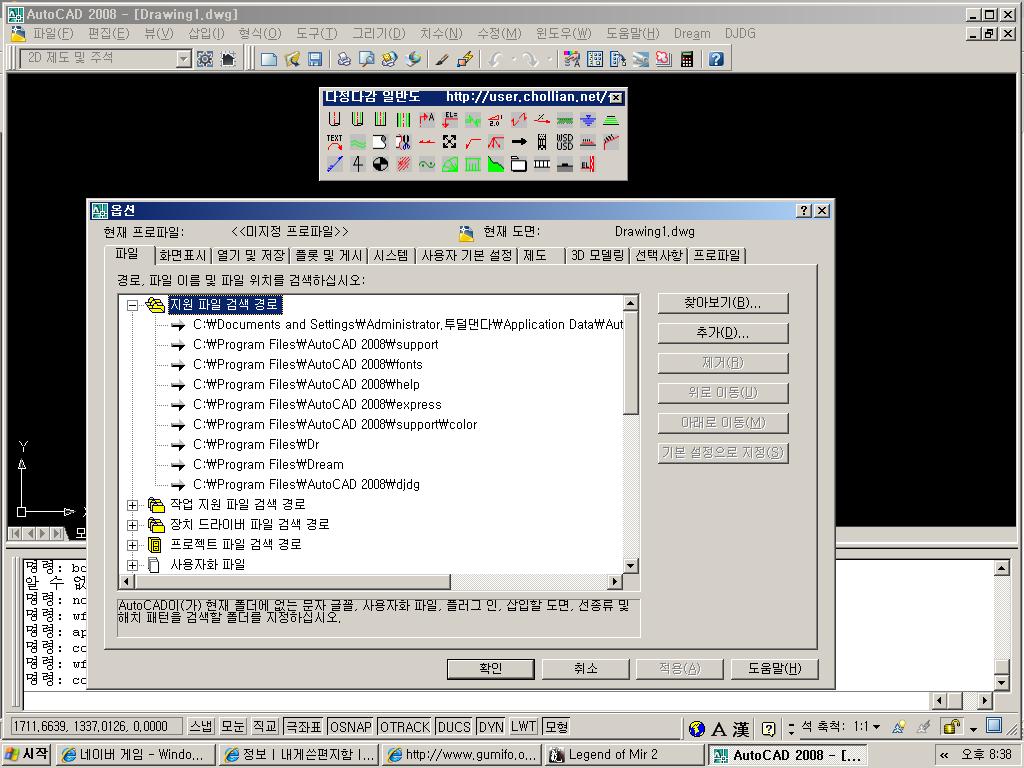Click the 추가(D)... button
Image resolution: width=1024 pixels, height=768 pixels.
[x=723, y=333]
